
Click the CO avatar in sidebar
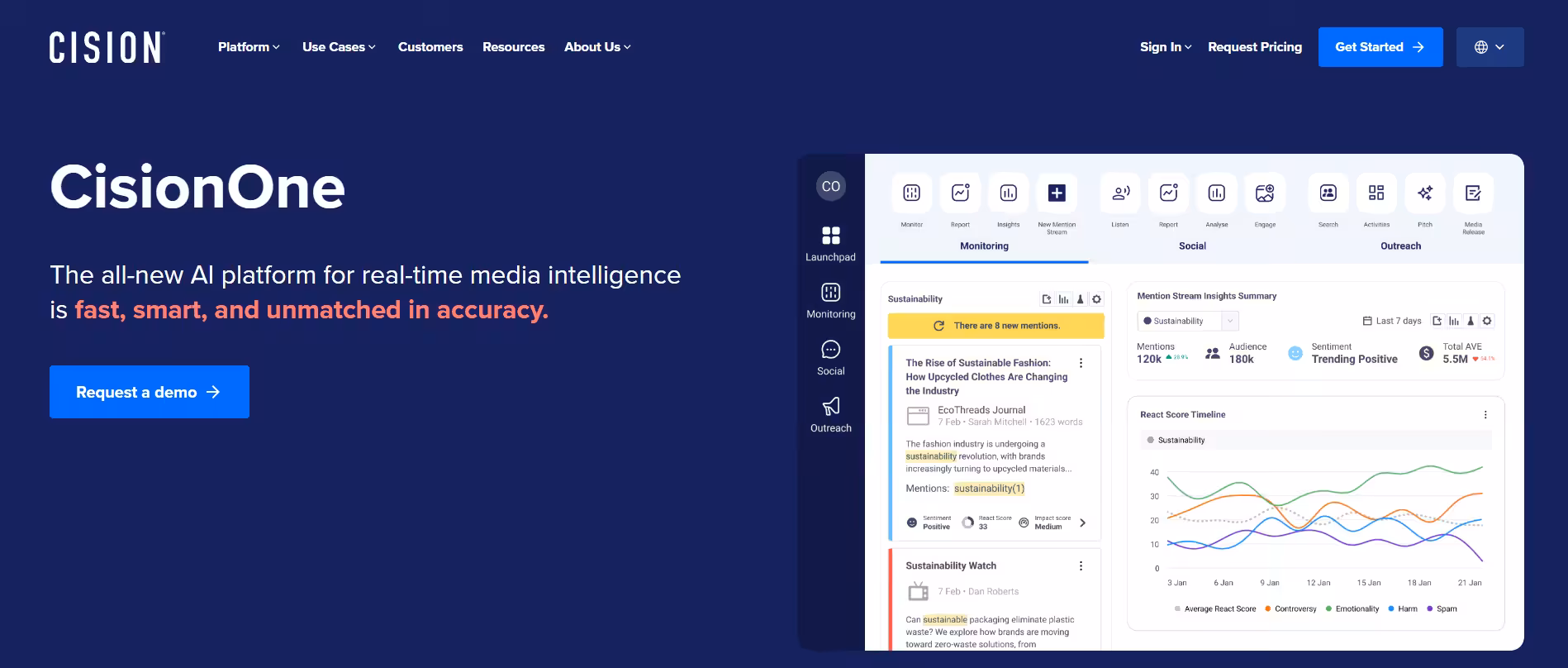831,186
